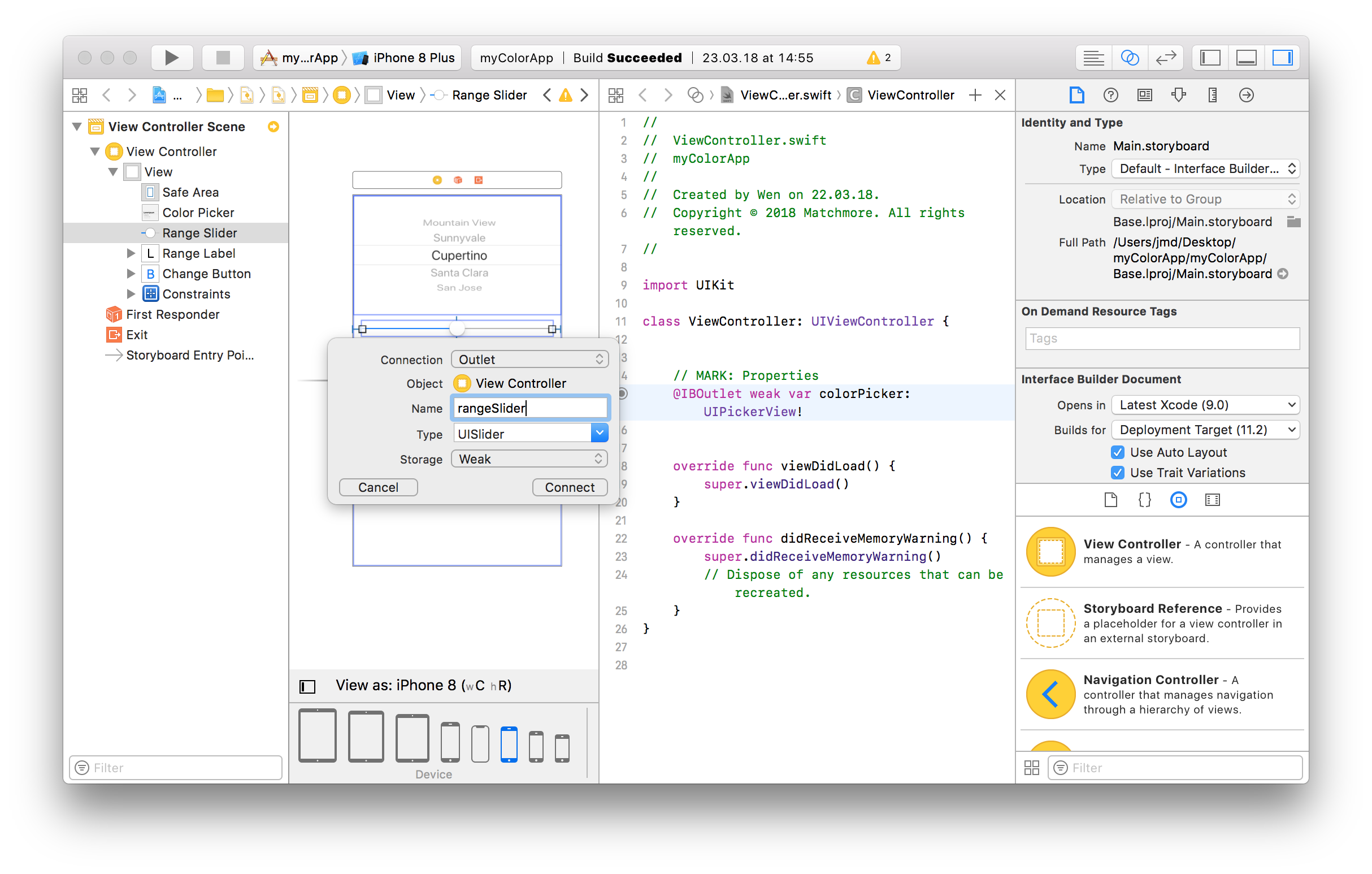Hide the Navigator panel
This screenshot has height=874, width=1372.
(x=1210, y=58)
